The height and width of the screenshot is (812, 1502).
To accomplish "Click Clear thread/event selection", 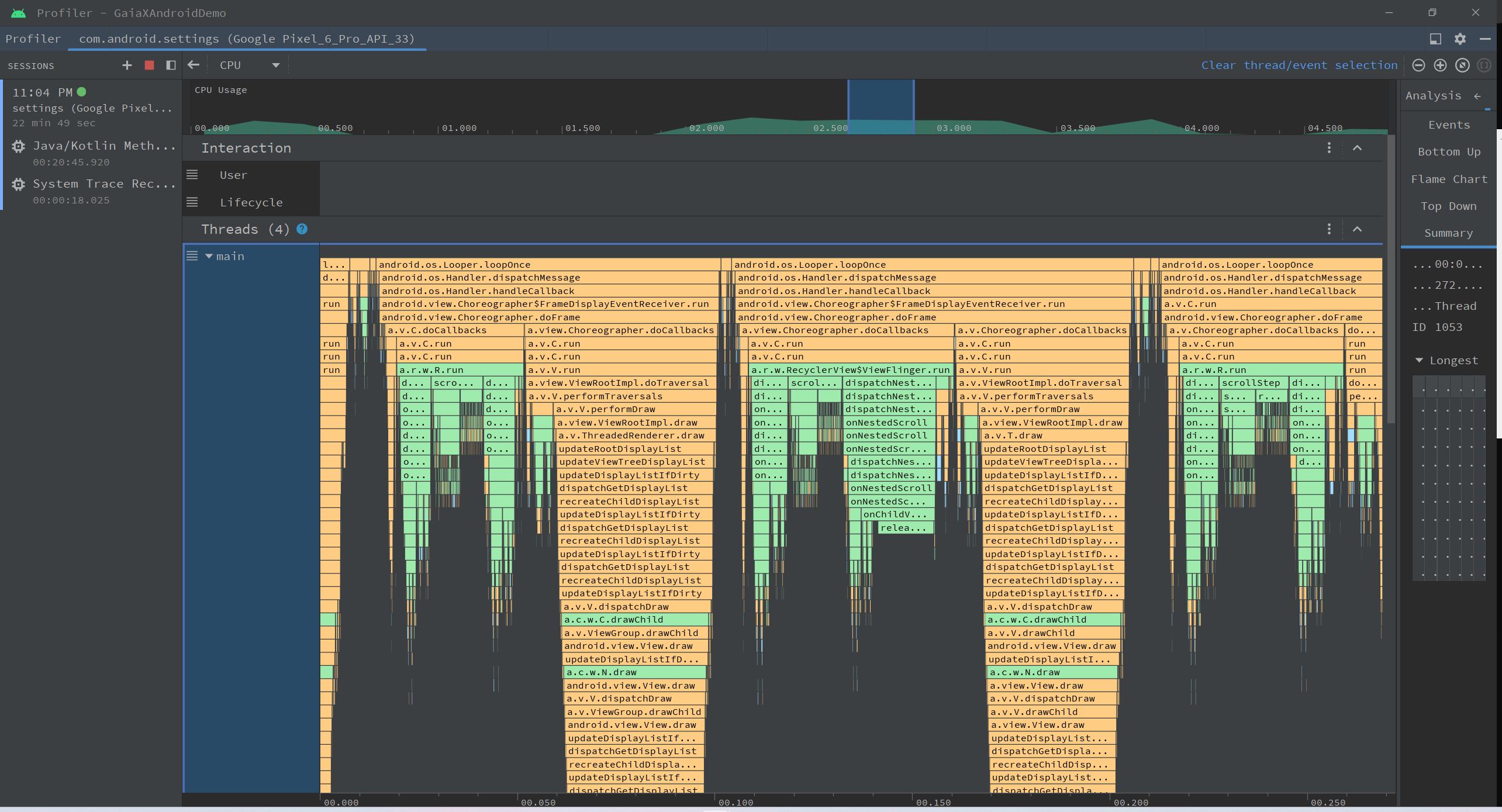I will (1299, 65).
